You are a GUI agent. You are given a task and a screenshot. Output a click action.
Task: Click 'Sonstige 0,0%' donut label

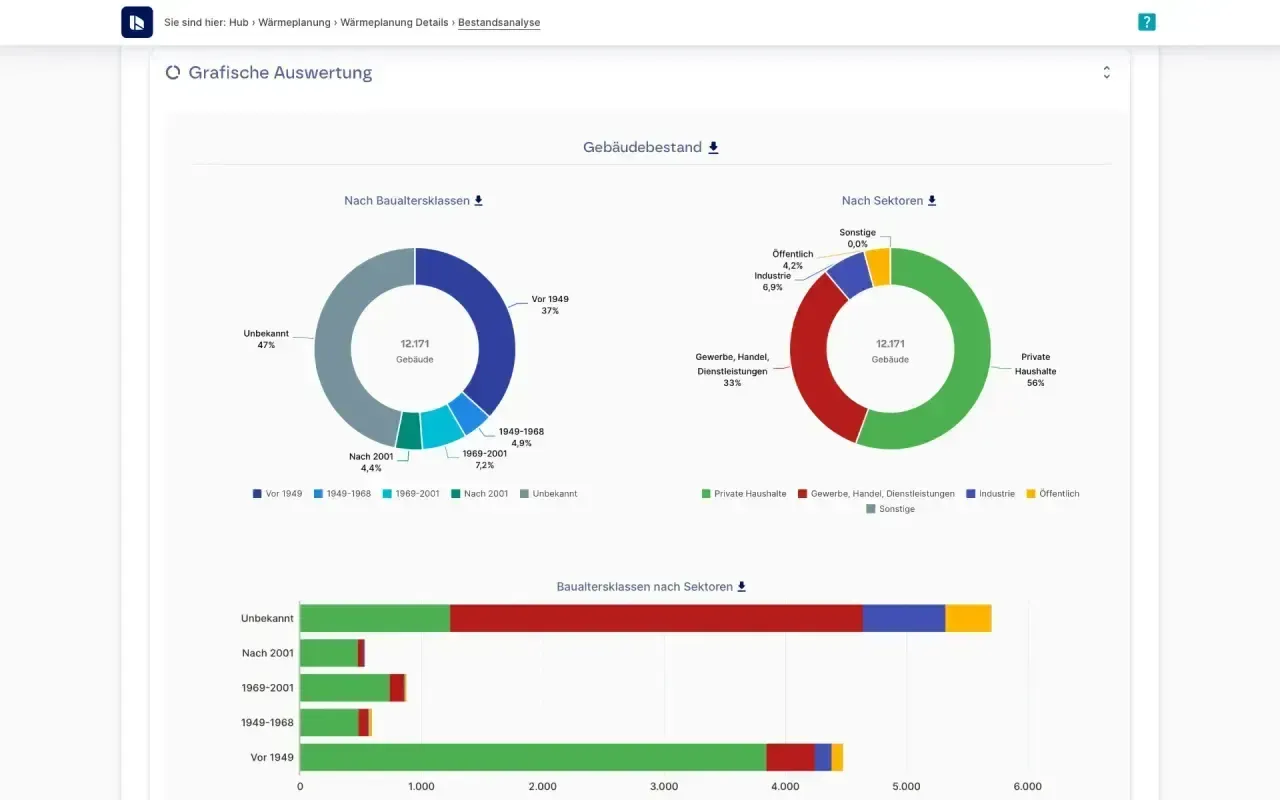(x=857, y=238)
